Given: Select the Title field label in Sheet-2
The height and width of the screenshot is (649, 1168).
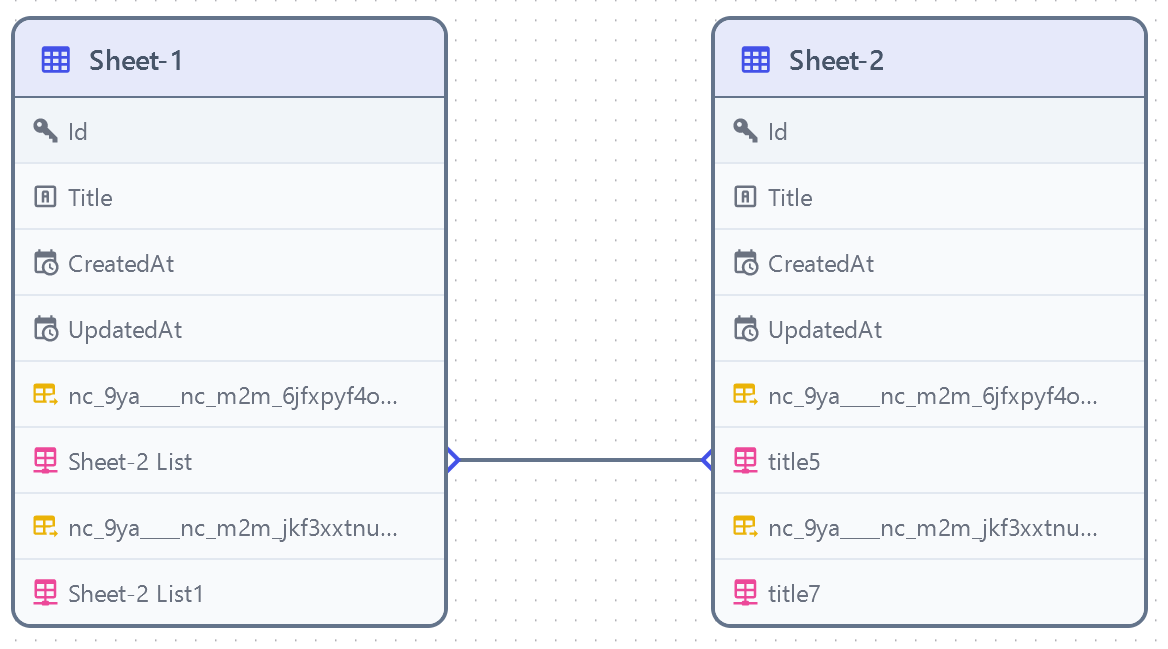Looking at the screenshot, I should coord(790,197).
